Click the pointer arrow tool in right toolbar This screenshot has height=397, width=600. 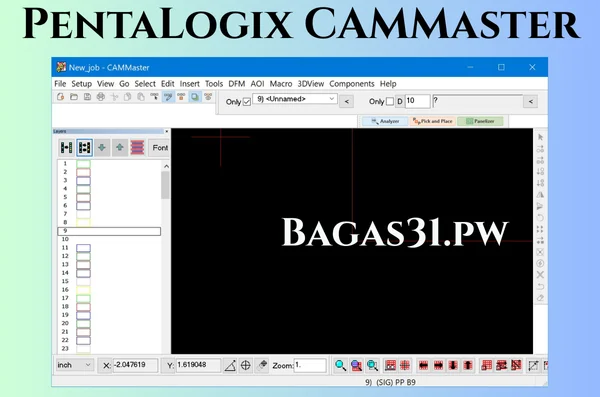(540, 137)
